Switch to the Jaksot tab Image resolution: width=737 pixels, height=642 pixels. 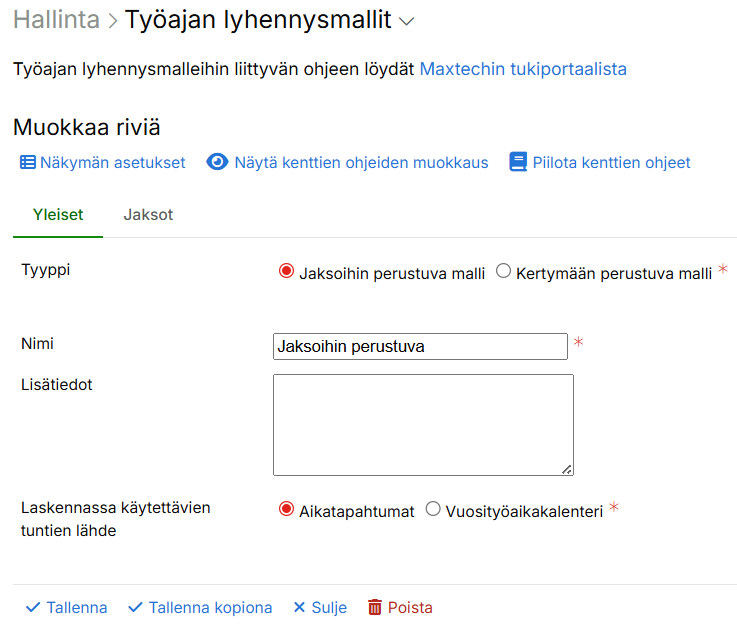pos(148,215)
